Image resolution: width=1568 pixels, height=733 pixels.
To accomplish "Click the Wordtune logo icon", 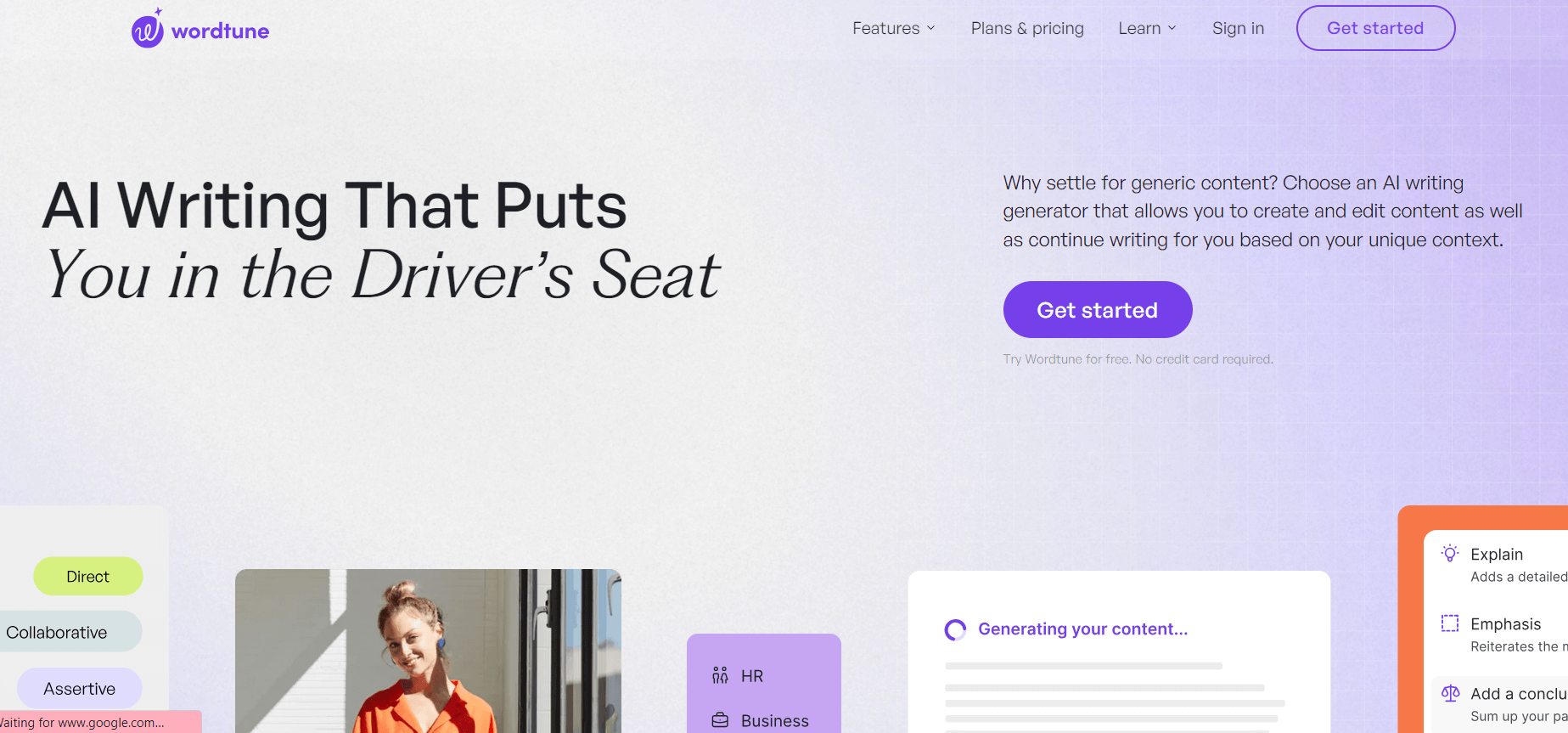I will [147, 29].
